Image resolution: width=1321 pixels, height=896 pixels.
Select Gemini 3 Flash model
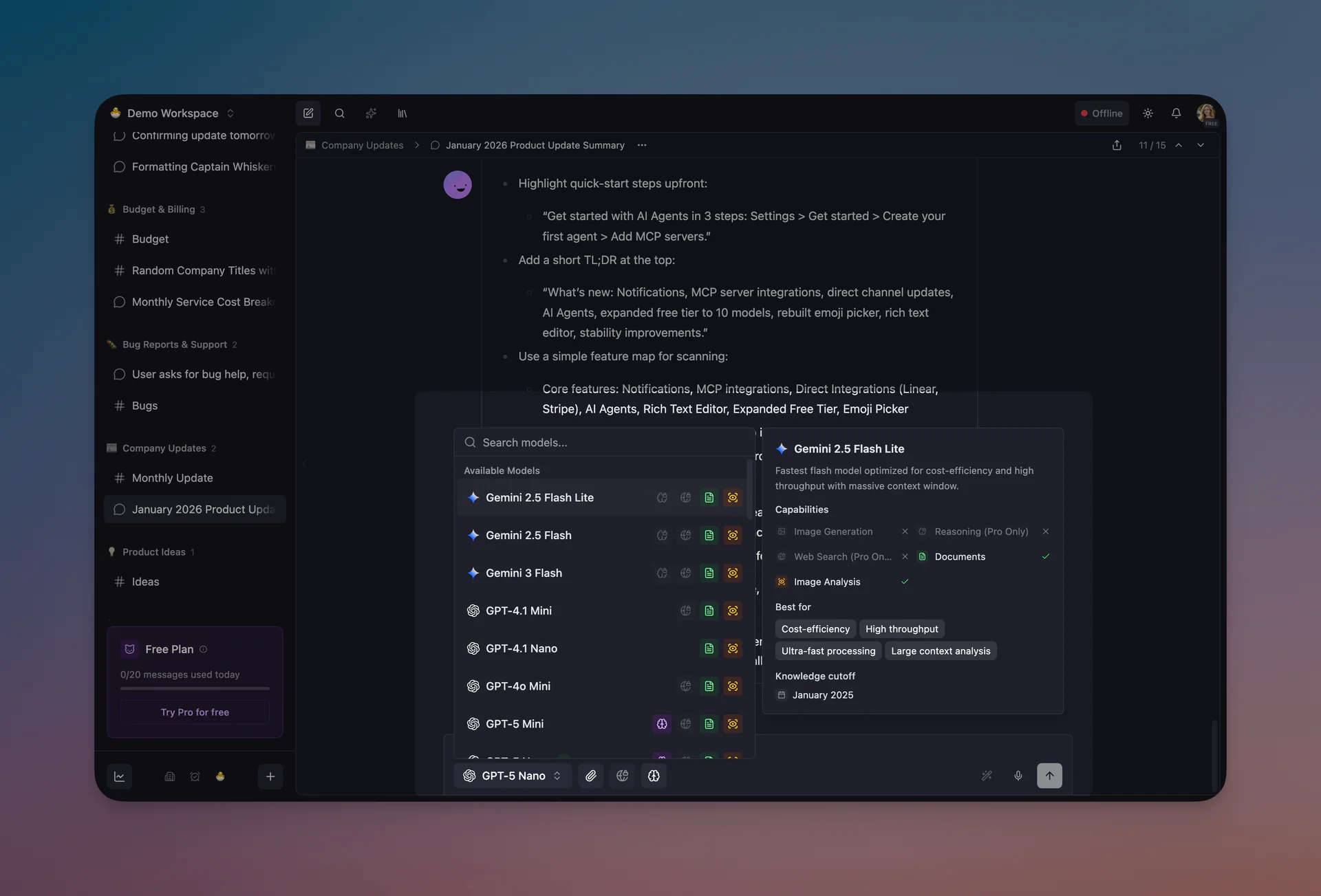[x=602, y=573]
